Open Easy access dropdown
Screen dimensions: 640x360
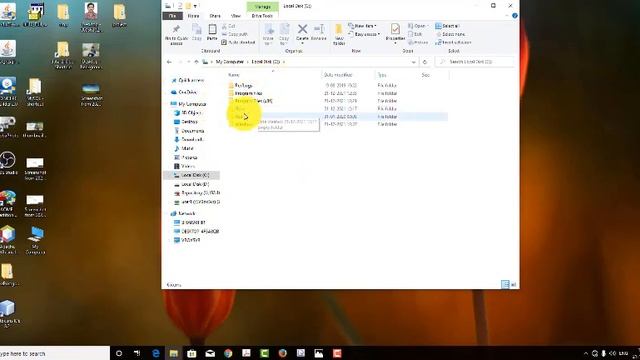[x=364, y=34]
